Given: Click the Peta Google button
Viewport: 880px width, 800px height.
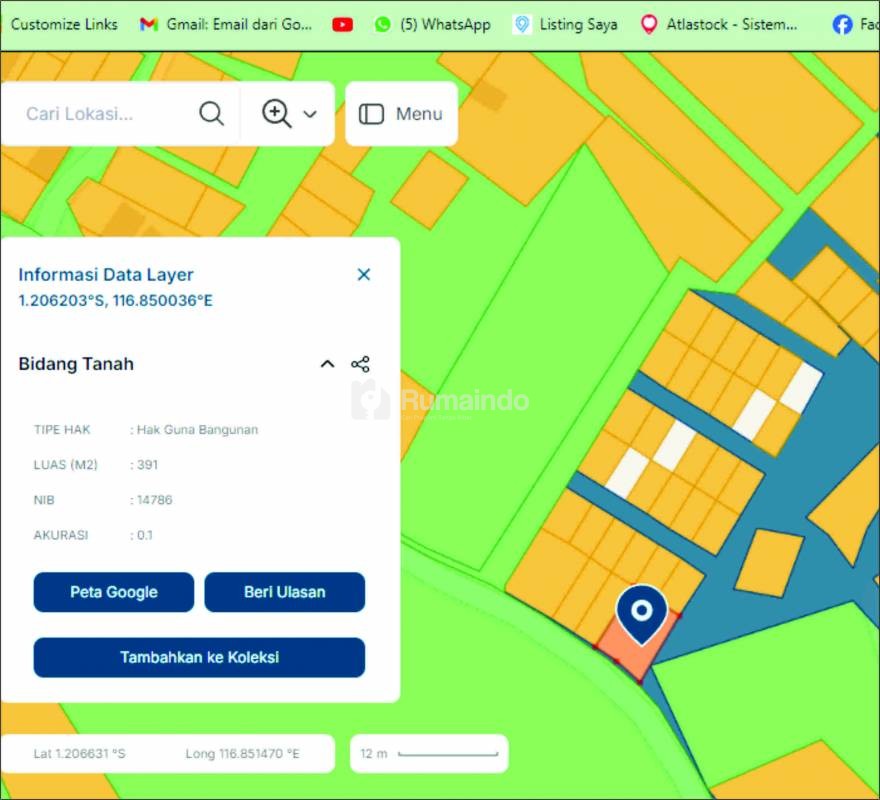Looking at the screenshot, I should [x=114, y=592].
